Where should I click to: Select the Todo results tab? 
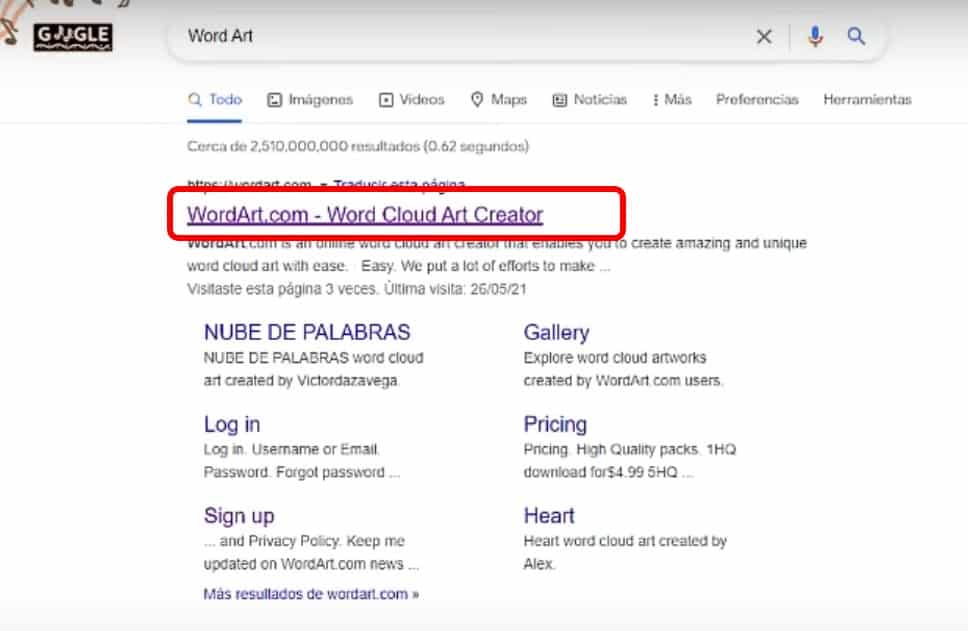[216, 100]
